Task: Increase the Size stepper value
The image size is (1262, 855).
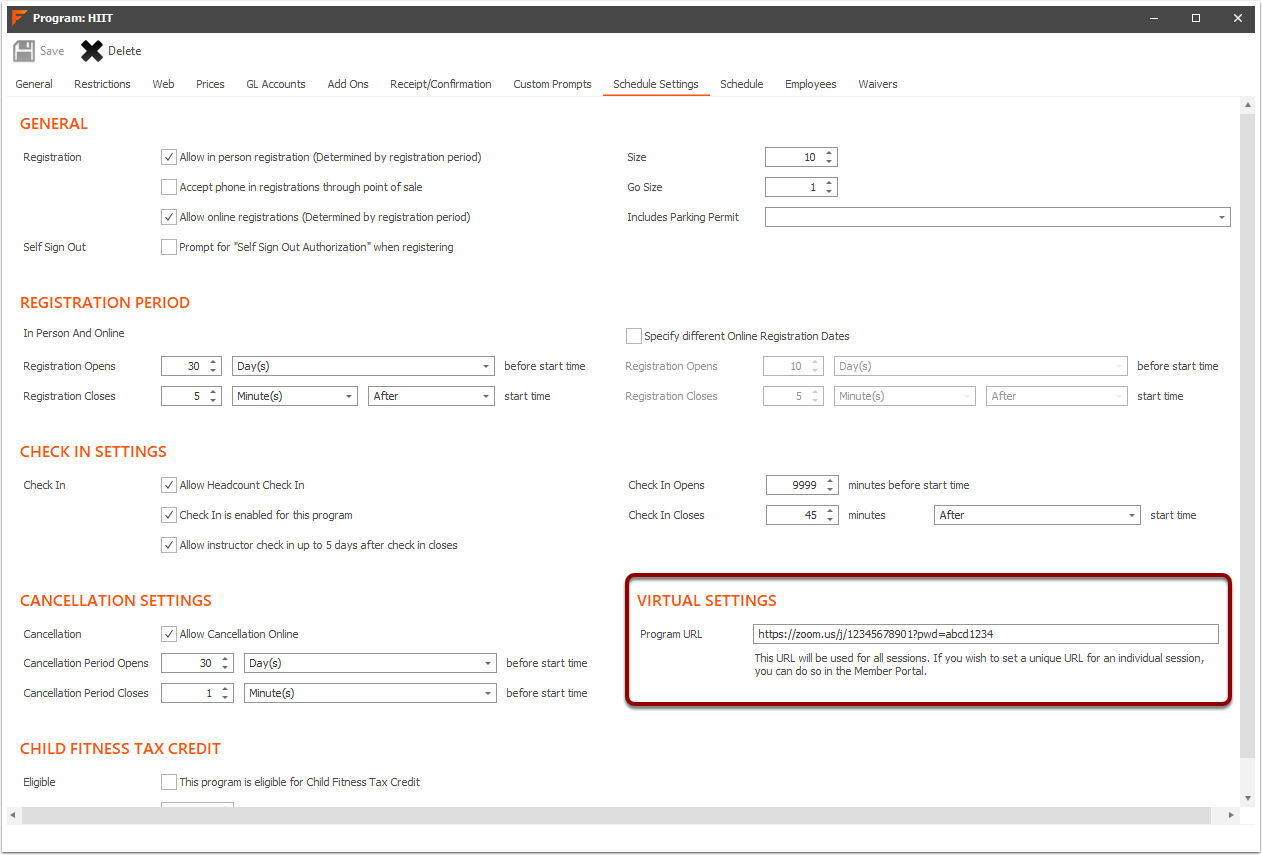Action: (x=830, y=153)
